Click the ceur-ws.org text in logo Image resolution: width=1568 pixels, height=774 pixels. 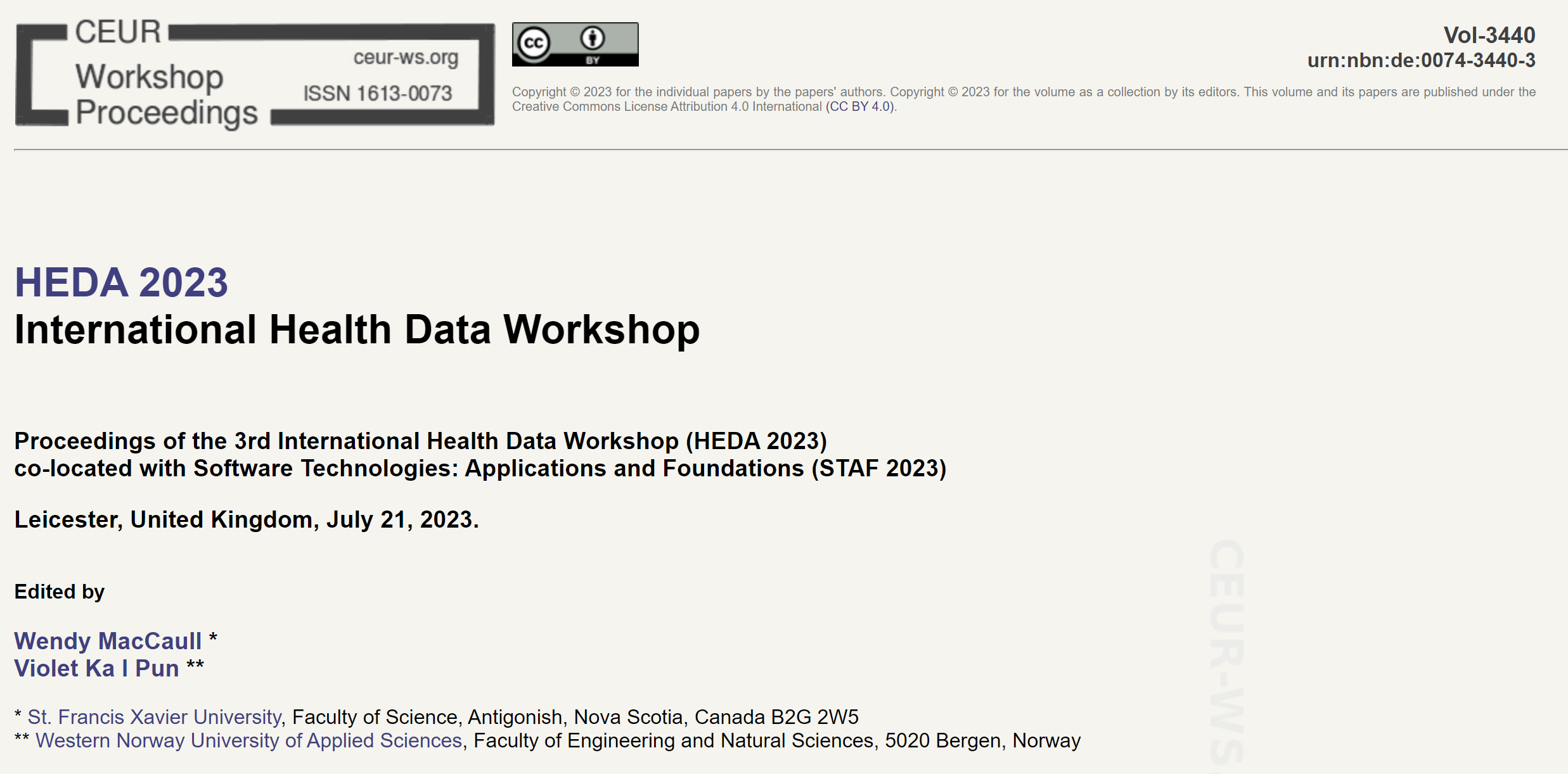406,58
